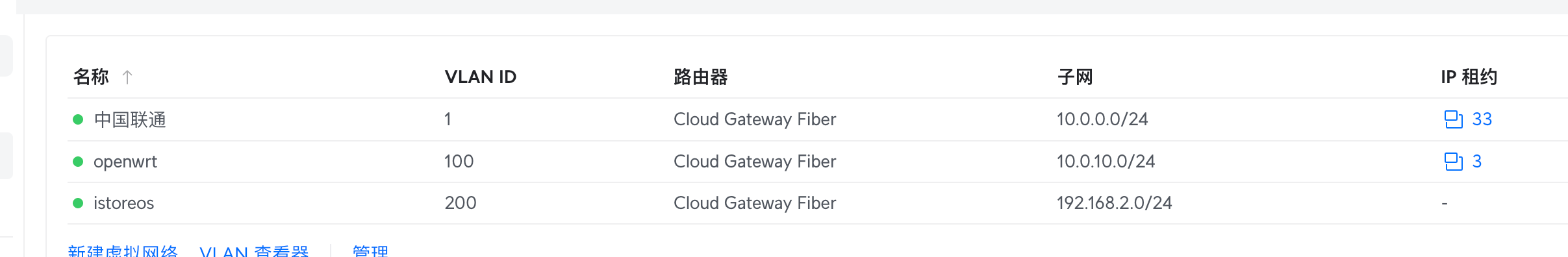Click subnet 192.168.2.0/24 cell
Viewport: 1568px width, 257px height.
point(1114,203)
